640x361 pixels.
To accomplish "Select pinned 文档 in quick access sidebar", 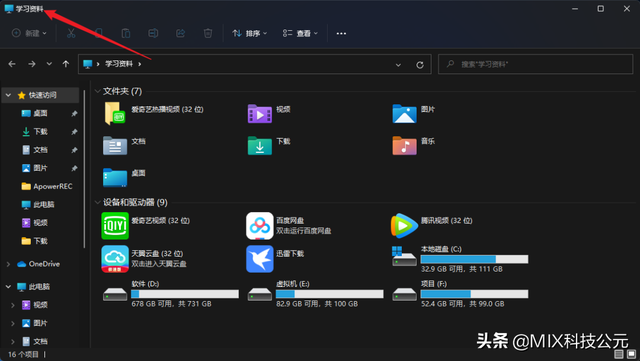I will point(40,150).
